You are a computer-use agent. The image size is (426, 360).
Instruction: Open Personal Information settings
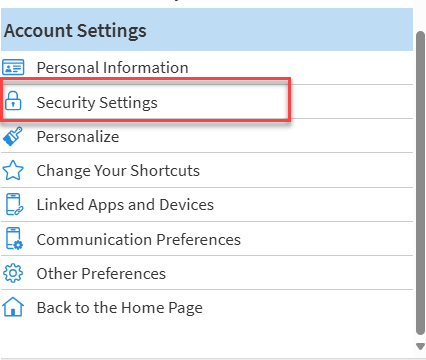[207, 68]
